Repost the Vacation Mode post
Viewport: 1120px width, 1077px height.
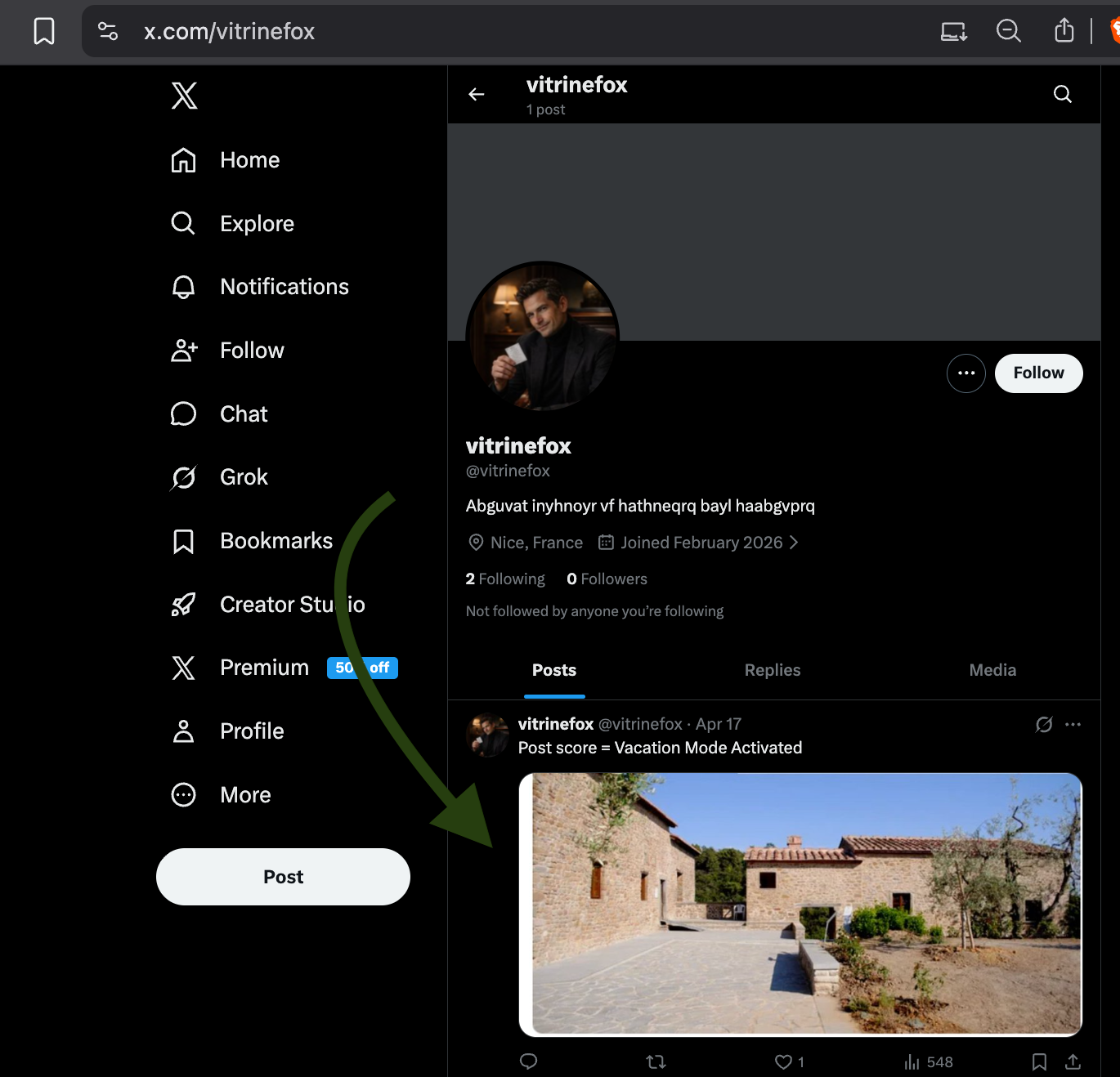pos(655,1061)
